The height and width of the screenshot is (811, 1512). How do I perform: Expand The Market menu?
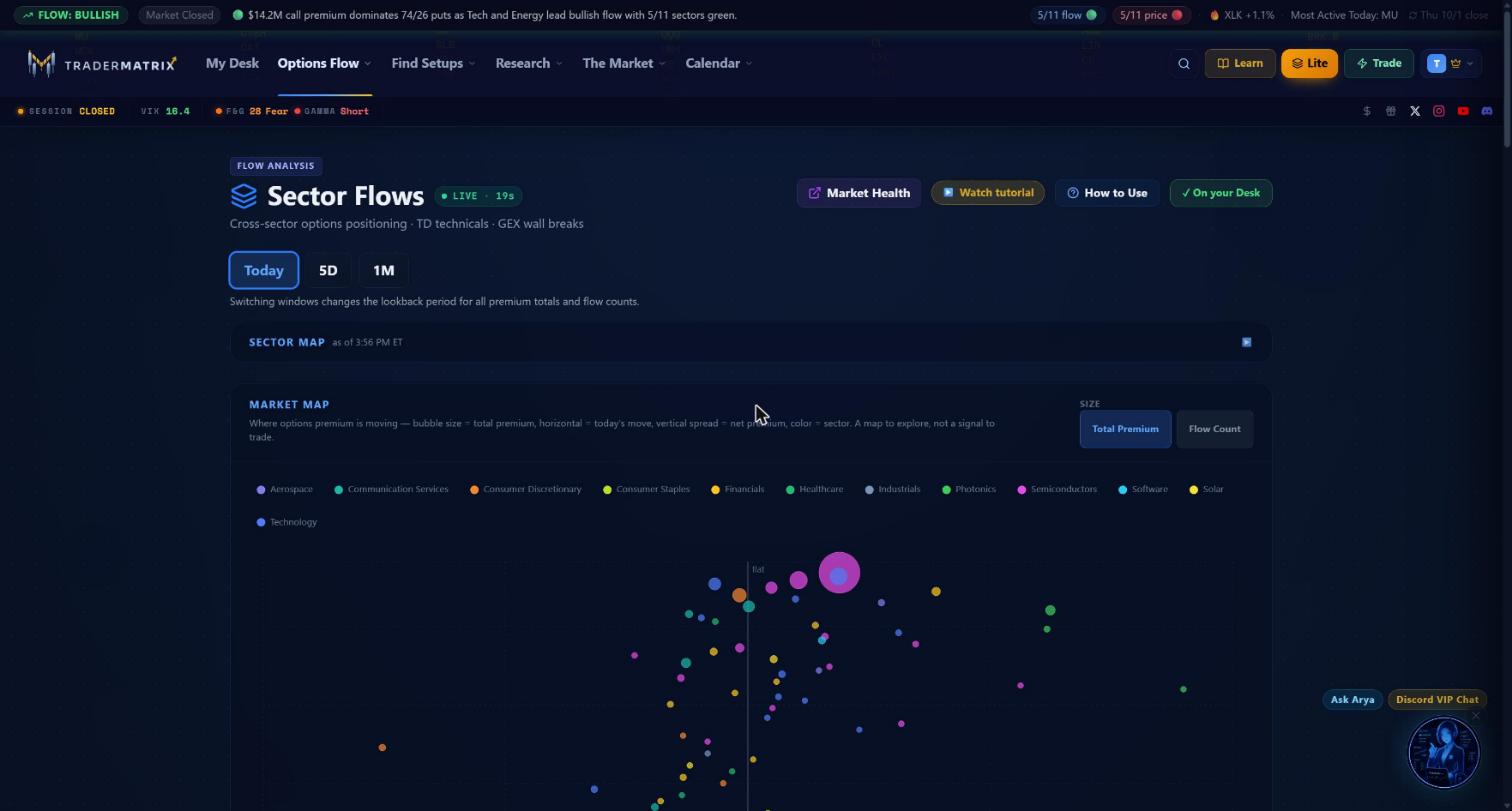tap(624, 63)
